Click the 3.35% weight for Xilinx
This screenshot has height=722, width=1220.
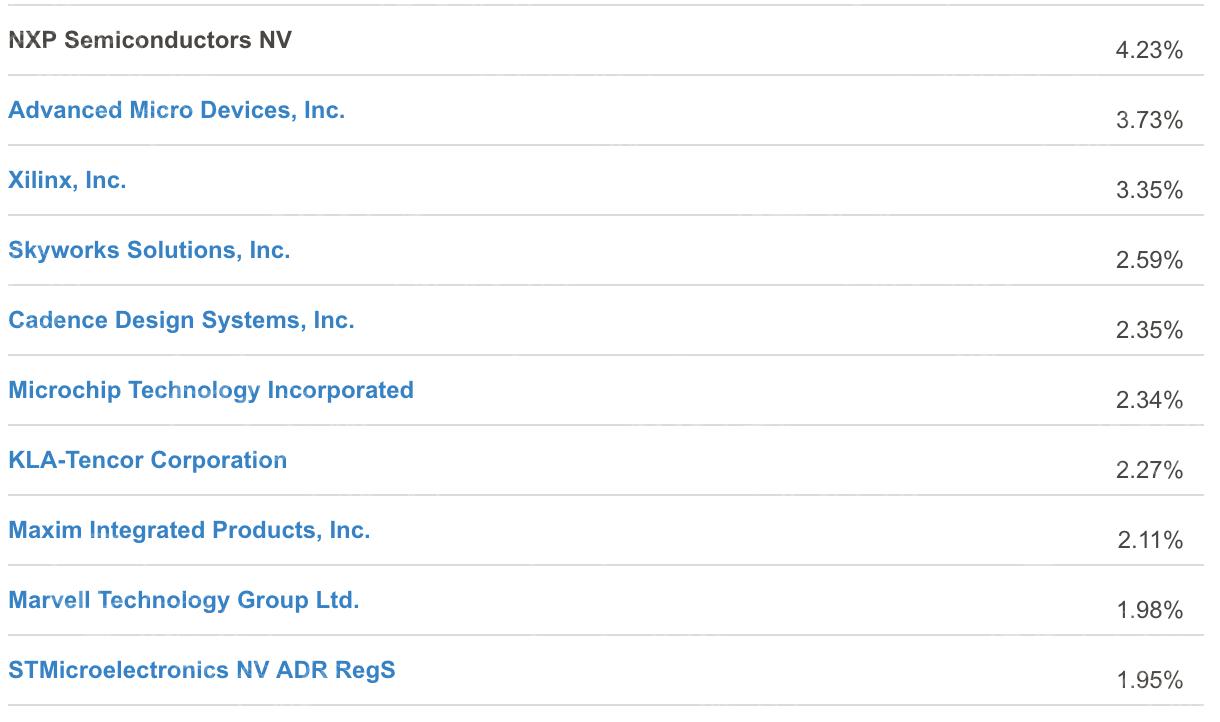click(1149, 190)
